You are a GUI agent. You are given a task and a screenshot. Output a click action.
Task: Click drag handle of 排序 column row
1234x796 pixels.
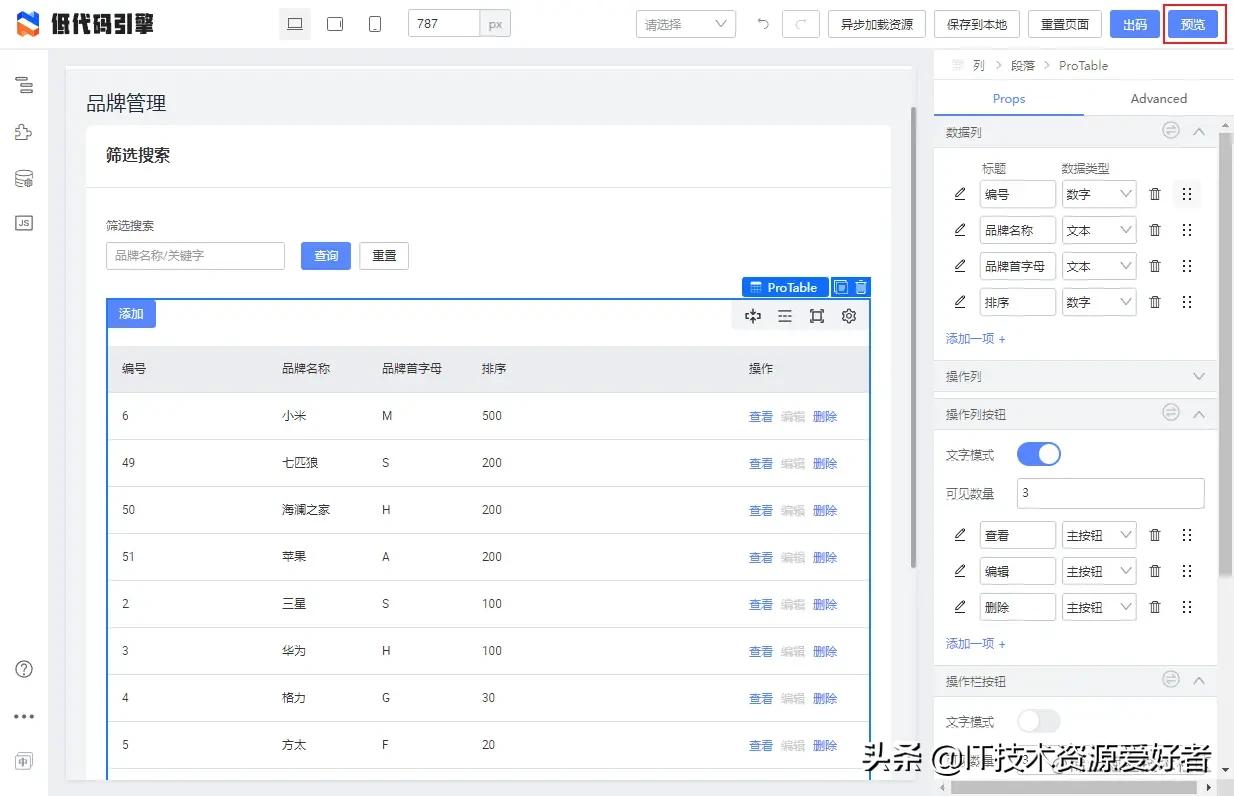pyautogui.click(x=1187, y=302)
